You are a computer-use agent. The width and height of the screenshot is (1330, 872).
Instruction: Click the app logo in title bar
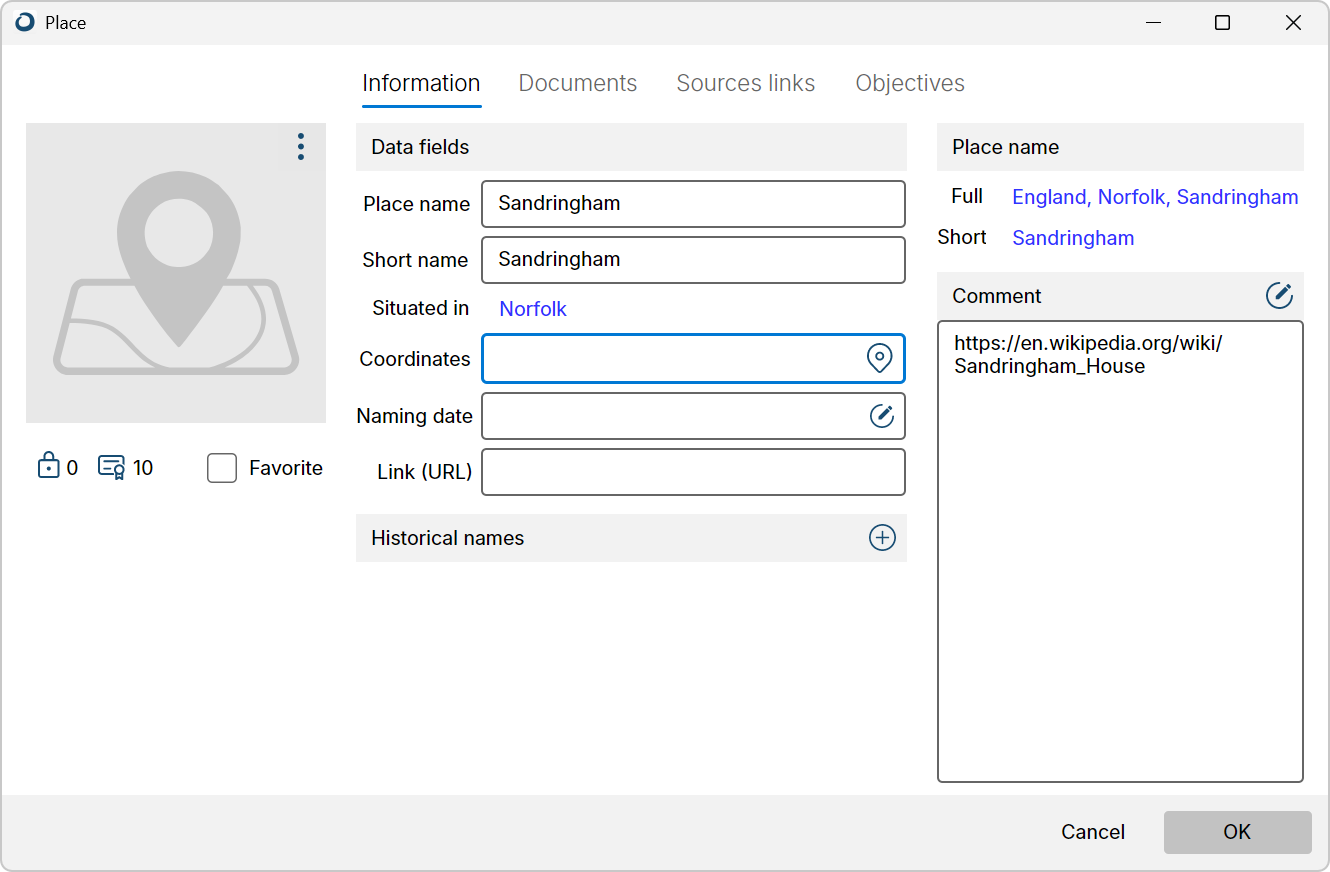25,22
